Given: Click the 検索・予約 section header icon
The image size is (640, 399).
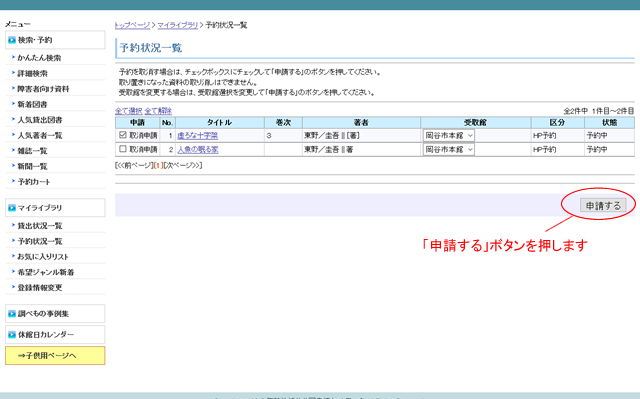Looking at the screenshot, I should click(12, 40).
